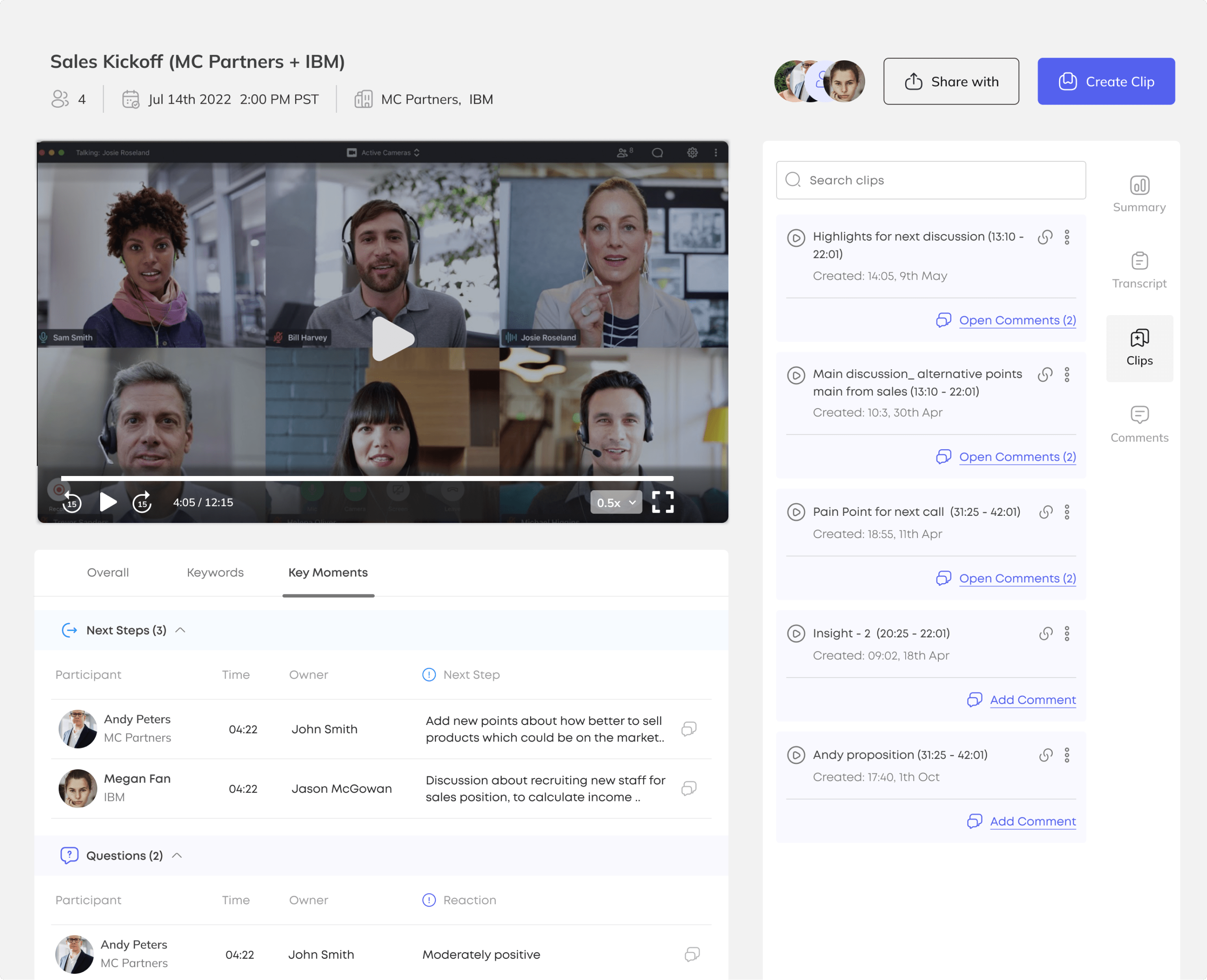Open more options for Insight - 2 clip

(1067, 633)
